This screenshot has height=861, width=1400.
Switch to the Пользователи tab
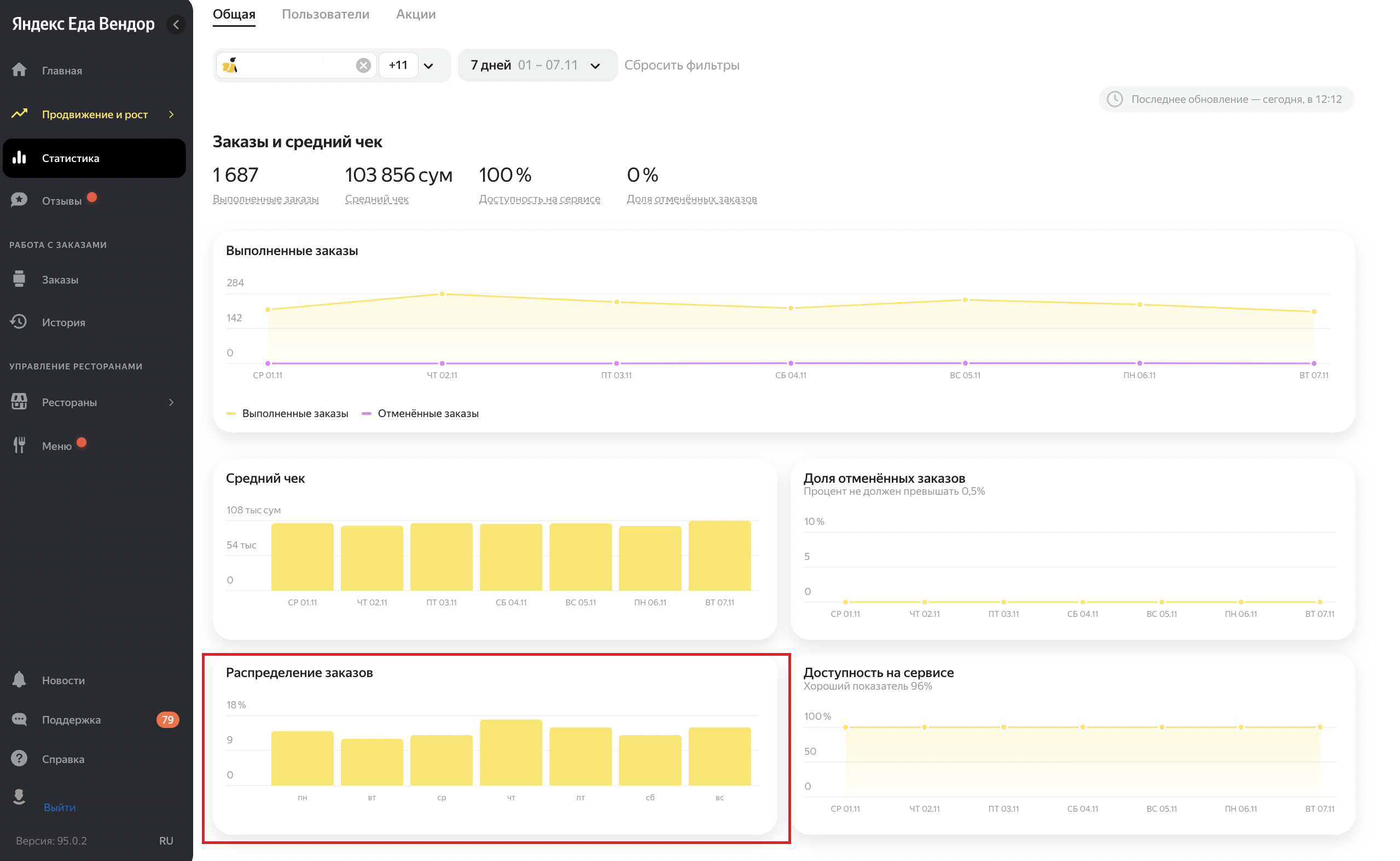pyautogui.click(x=326, y=14)
